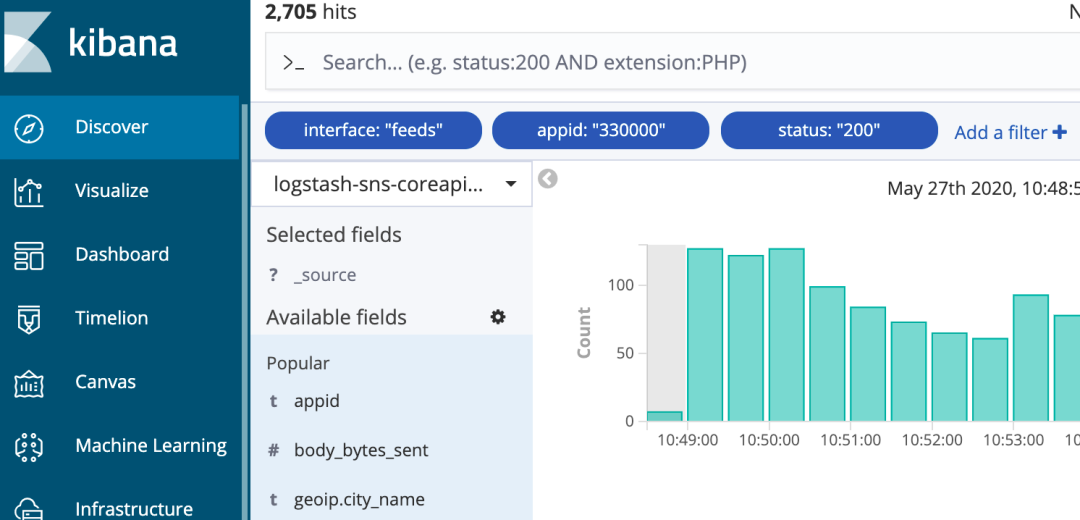Image resolution: width=1080 pixels, height=520 pixels.
Task: Click the Available fields heading
Action: tap(337, 318)
